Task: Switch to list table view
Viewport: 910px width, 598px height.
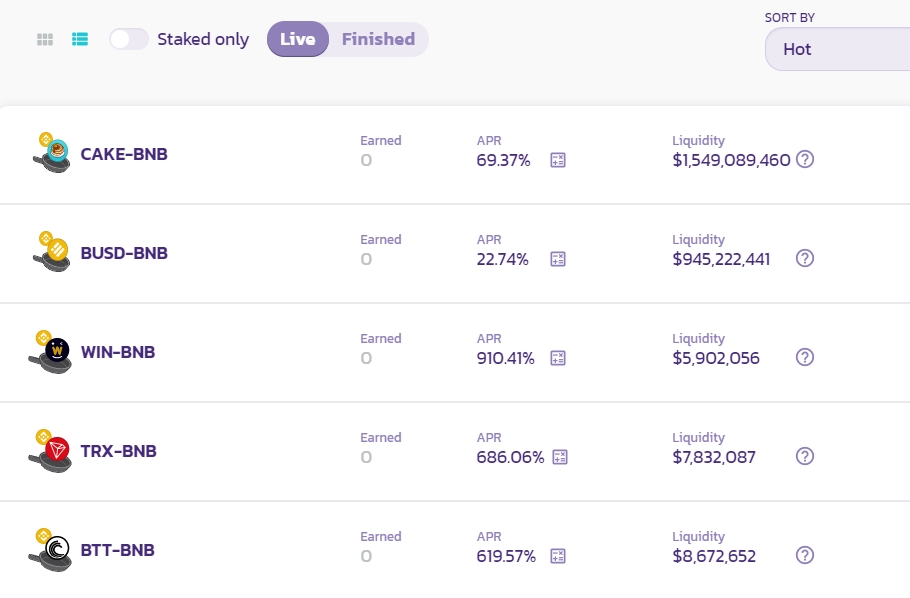Action: 80,40
